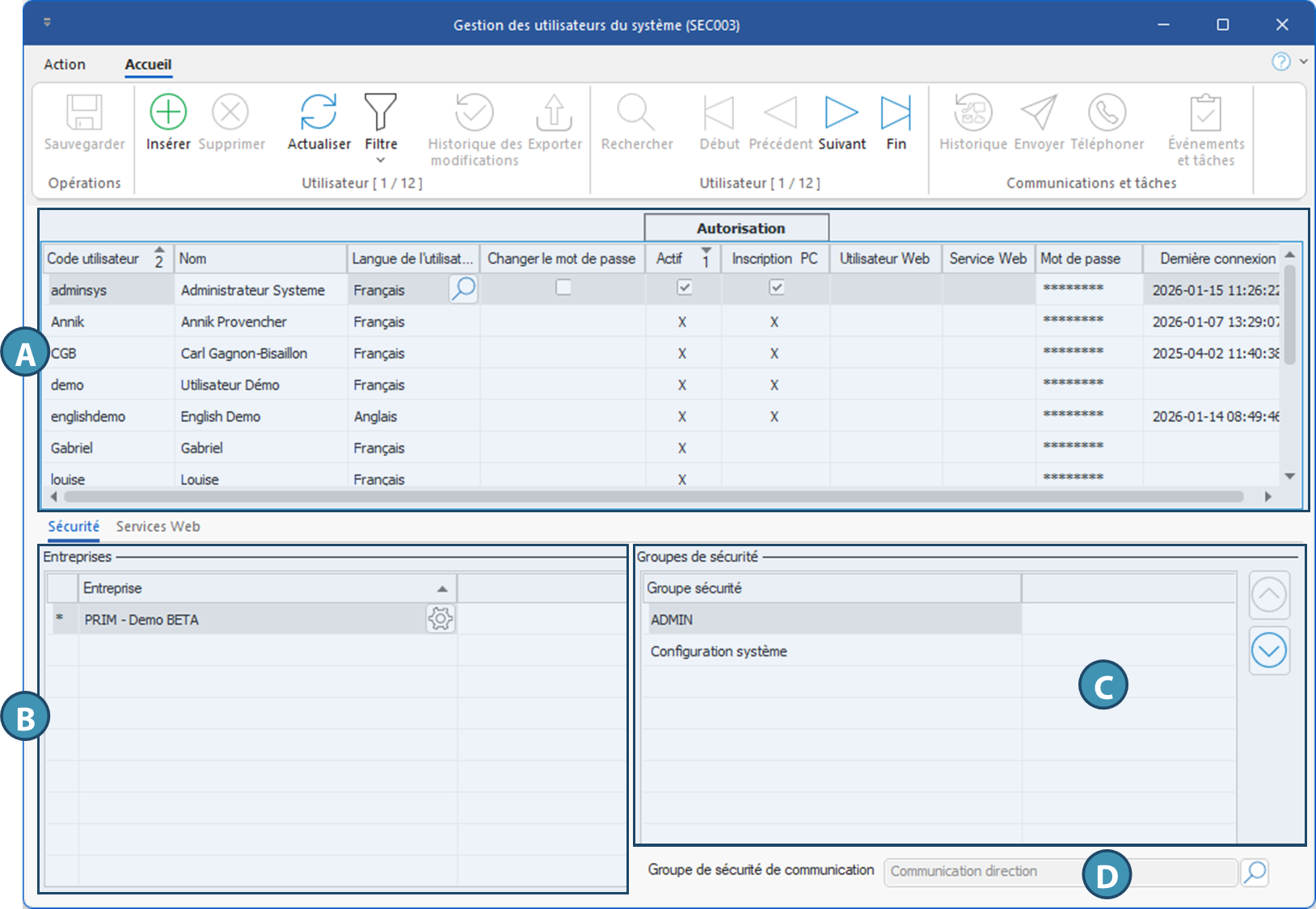Refresh the list with Actualiser
The image size is (1316, 909).
coord(318,113)
